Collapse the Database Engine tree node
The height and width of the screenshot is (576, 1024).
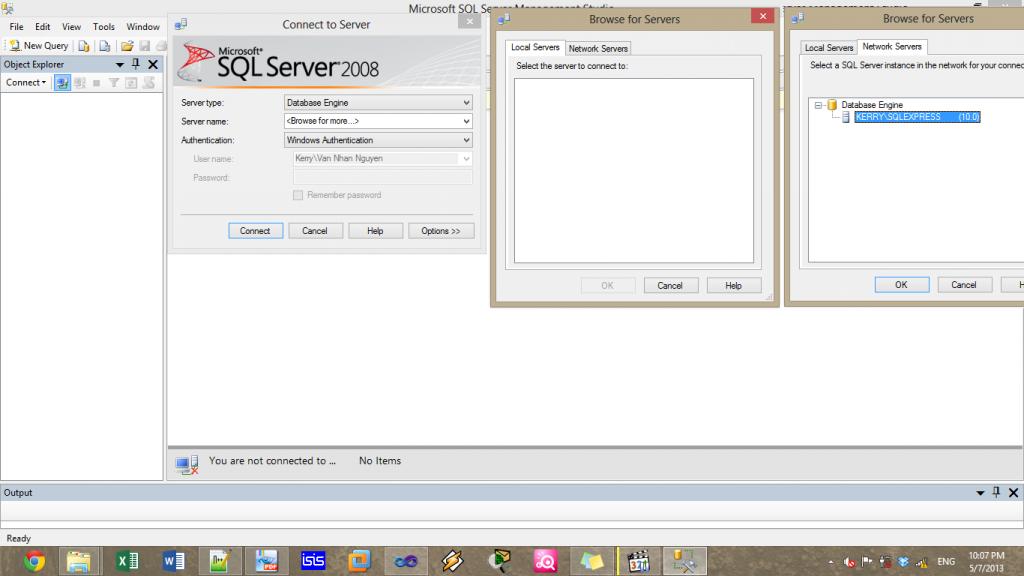pyautogui.click(x=818, y=104)
